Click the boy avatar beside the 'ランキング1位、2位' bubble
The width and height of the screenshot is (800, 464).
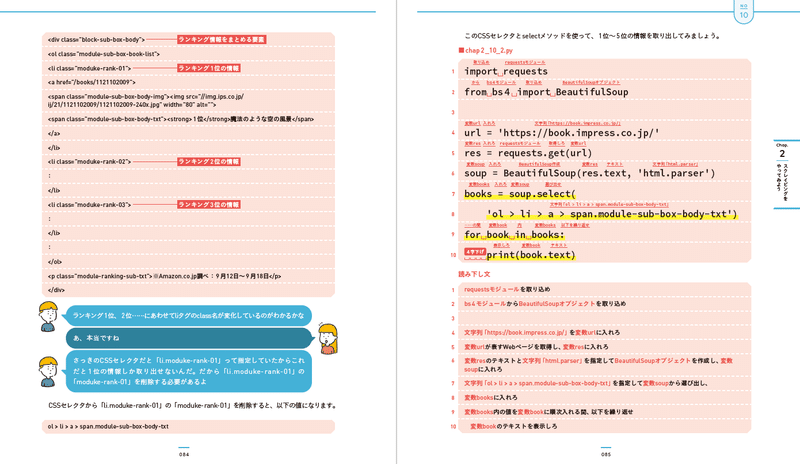48,316
